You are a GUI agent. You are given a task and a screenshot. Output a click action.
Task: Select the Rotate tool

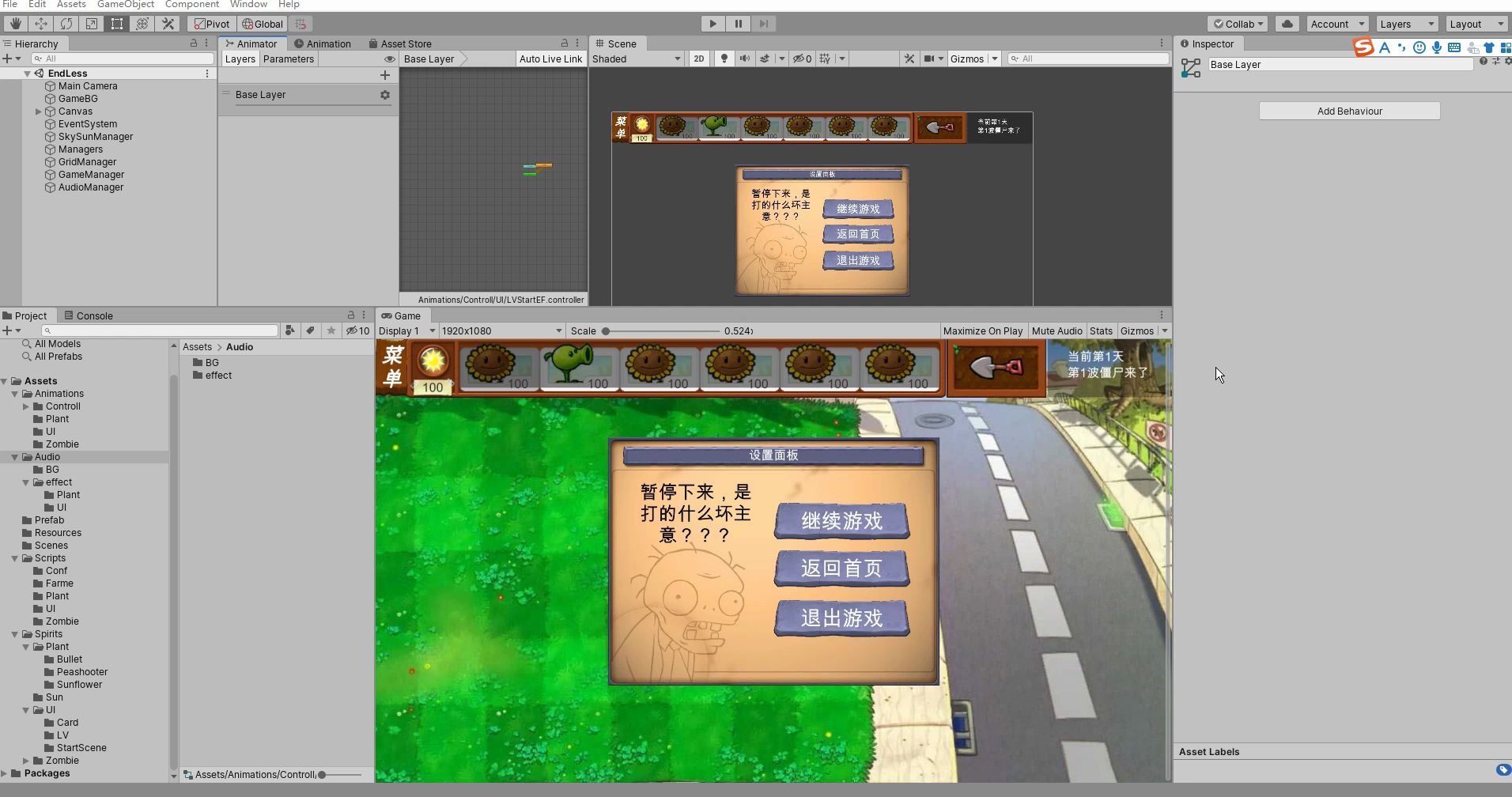(x=66, y=24)
